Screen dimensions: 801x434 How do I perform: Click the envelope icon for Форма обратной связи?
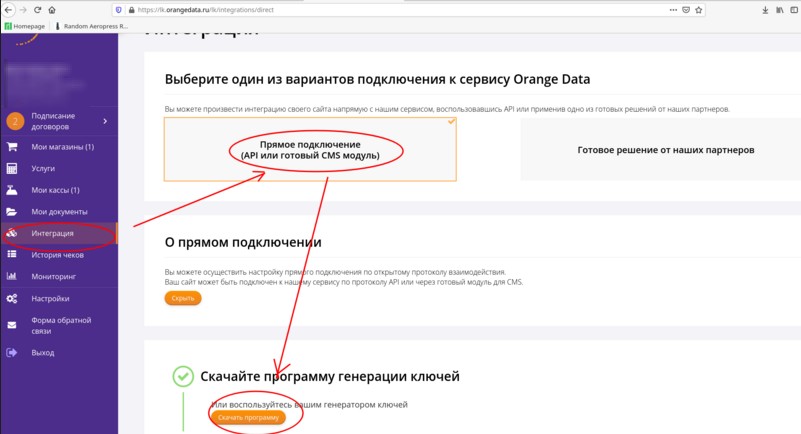point(12,325)
